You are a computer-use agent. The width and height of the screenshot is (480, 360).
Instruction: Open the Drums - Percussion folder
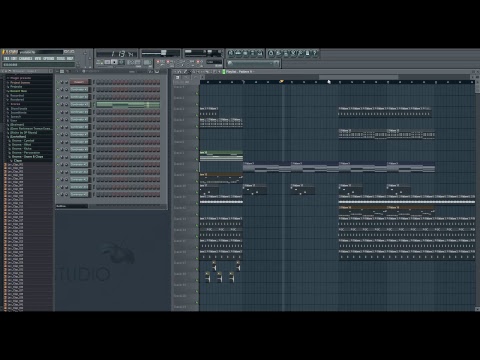tap(26, 153)
